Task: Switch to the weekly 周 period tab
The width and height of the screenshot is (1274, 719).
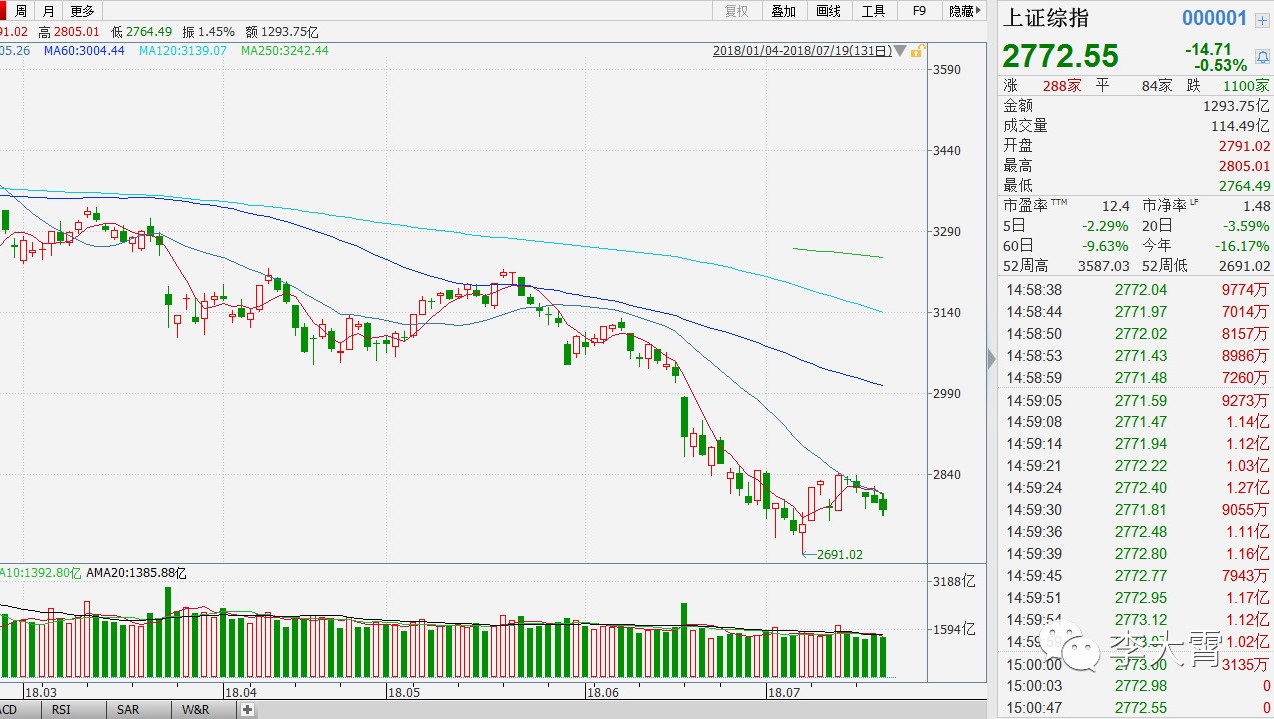Action: tap(20, 11)
